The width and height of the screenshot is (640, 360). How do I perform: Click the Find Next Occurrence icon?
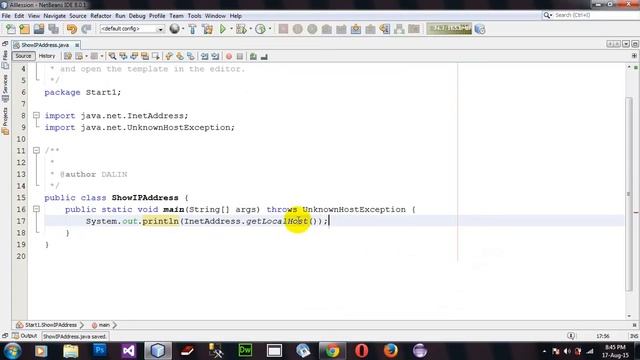134,56
